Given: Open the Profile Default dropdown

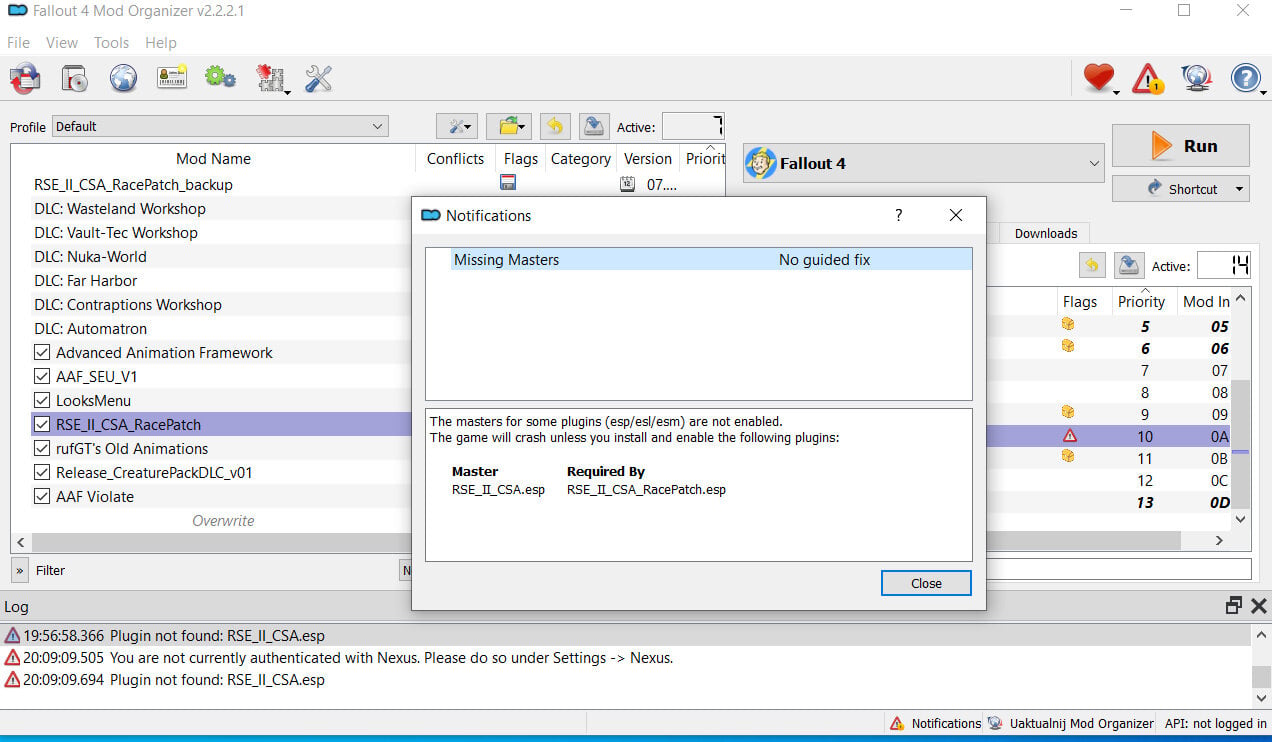Looking at the screenshot, I should [x=220, y=126].
